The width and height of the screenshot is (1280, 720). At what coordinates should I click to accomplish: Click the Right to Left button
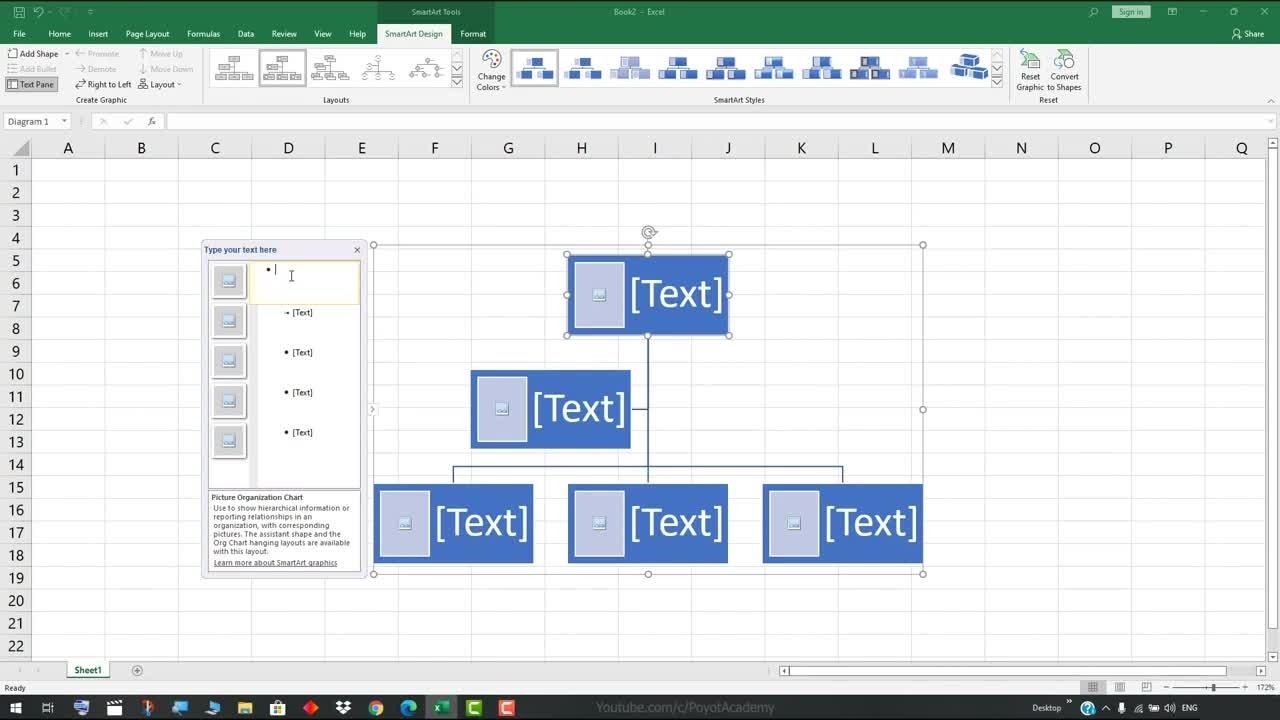(x=103, y=84)
